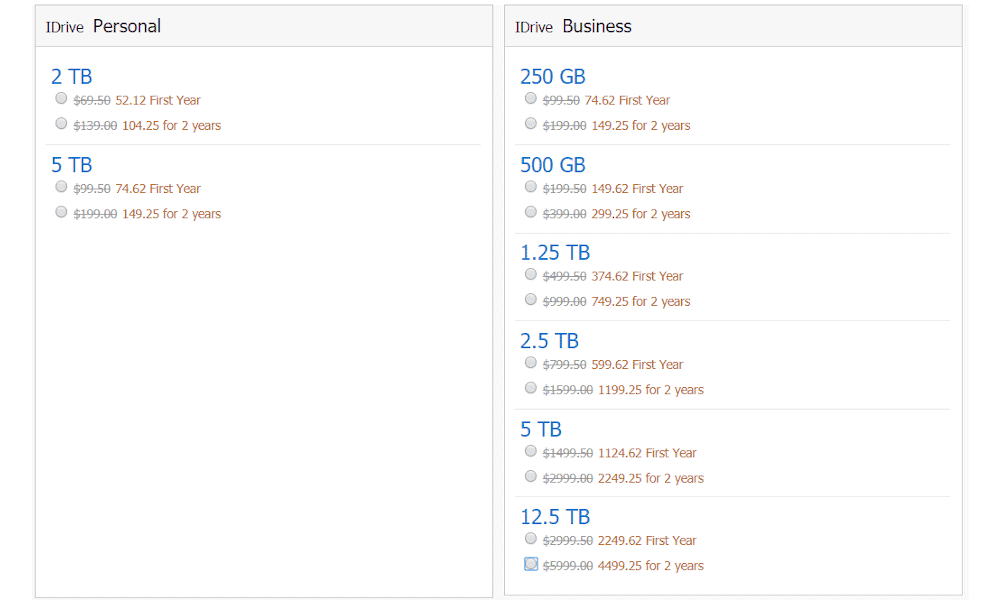Select Business 250 GB First Year radio

point(531,98)
